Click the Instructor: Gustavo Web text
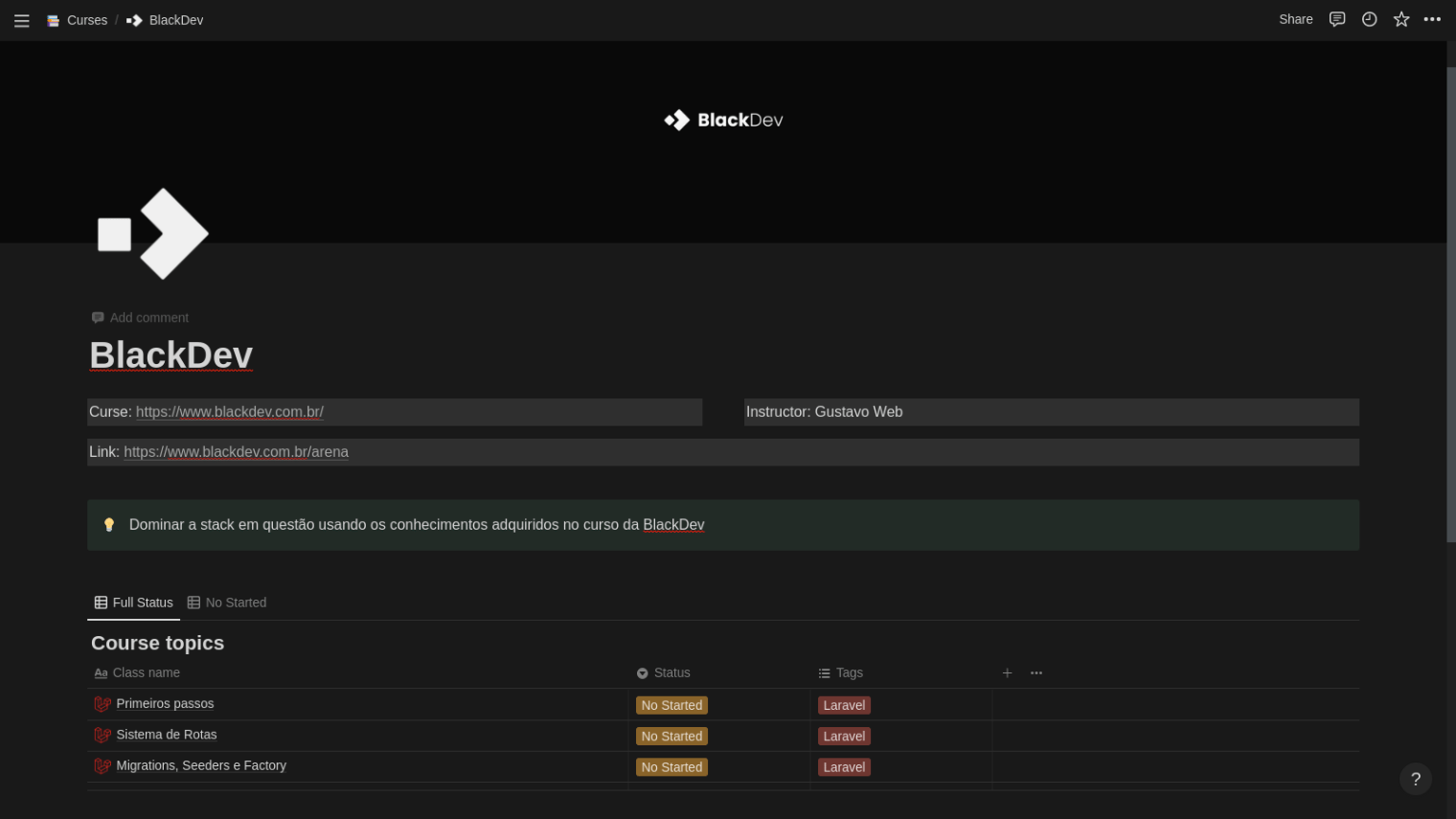Viewport: 1456px width, 819px height. pos(824,412)
